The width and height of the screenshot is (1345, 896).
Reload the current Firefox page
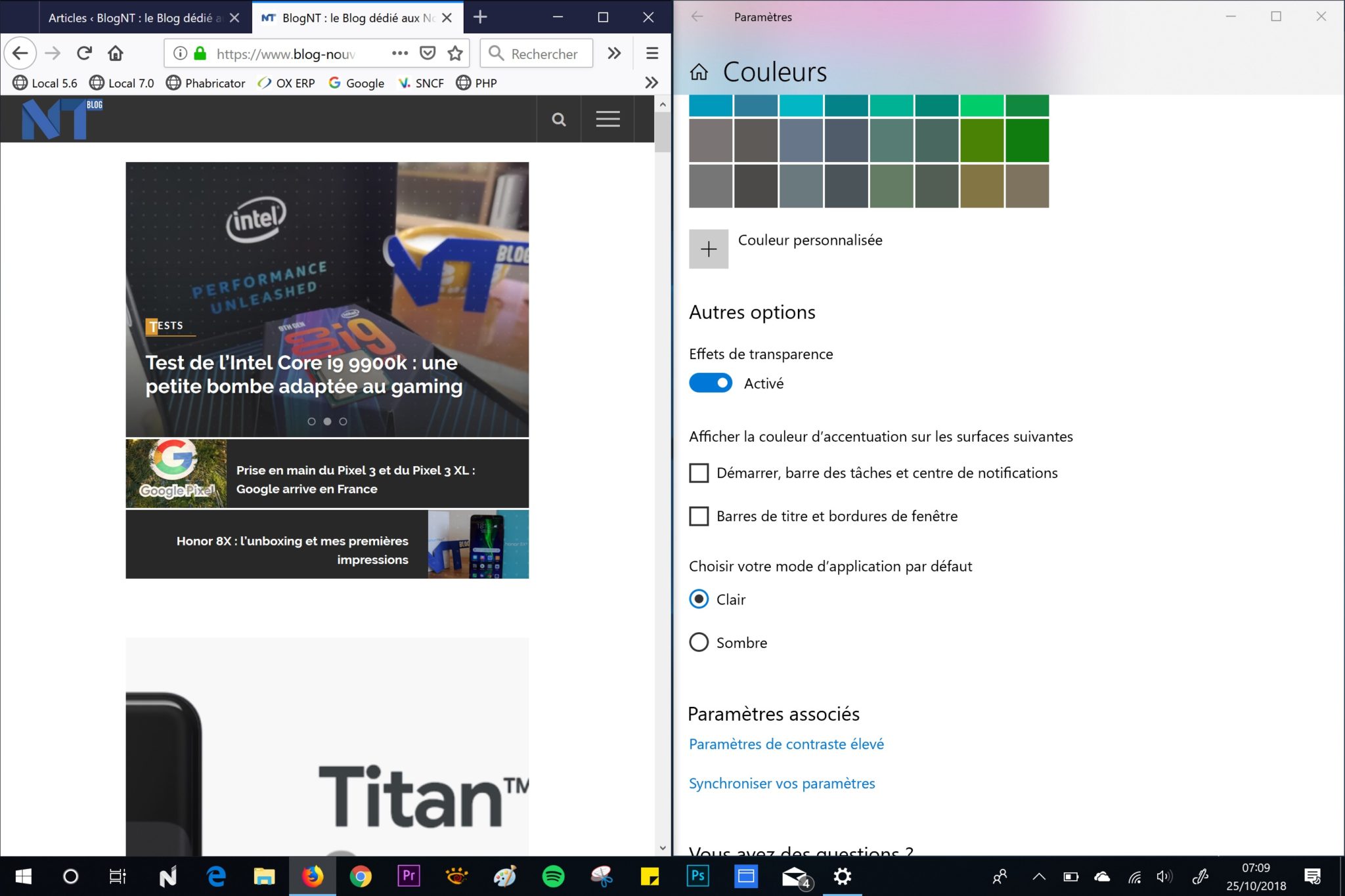point(84,53)
